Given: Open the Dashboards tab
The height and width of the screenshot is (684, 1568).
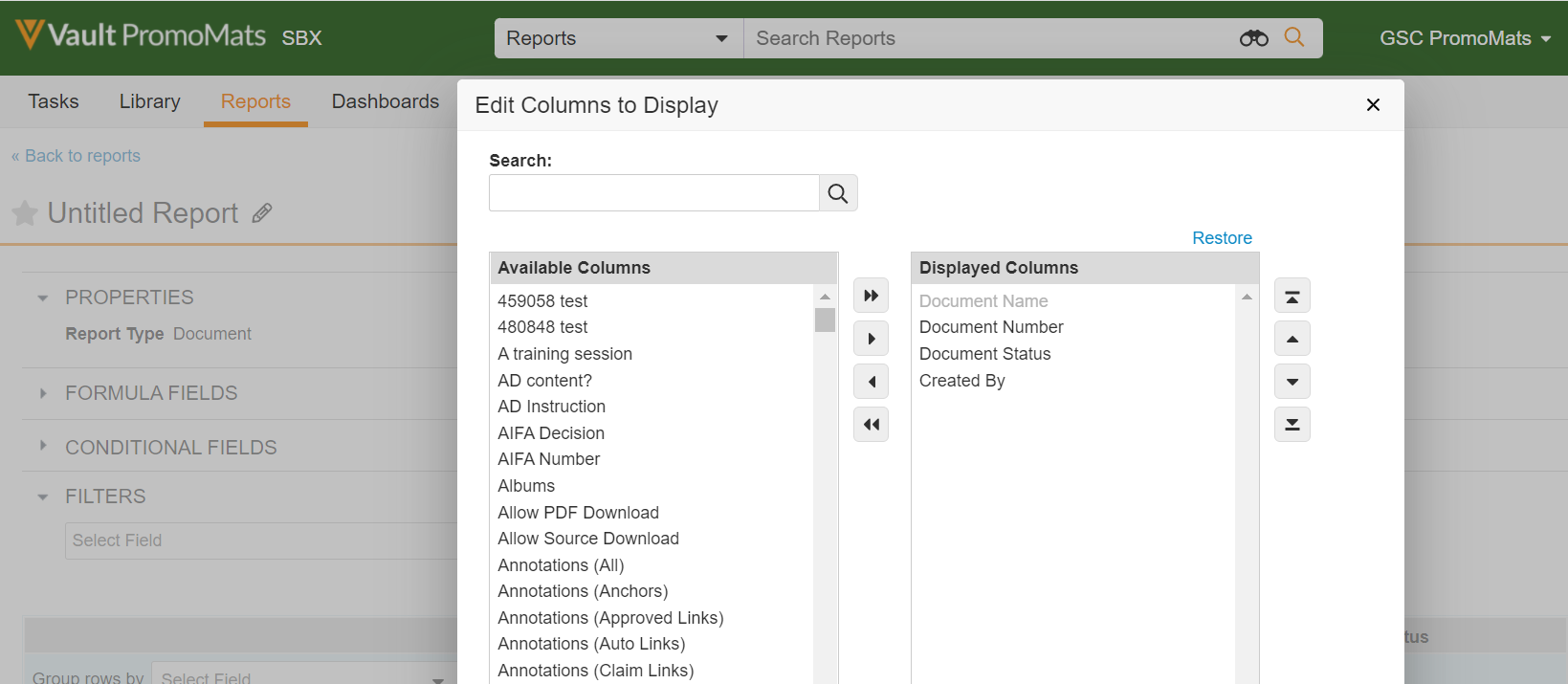Looking at the screenshot, I should click(x=385, y=101).
